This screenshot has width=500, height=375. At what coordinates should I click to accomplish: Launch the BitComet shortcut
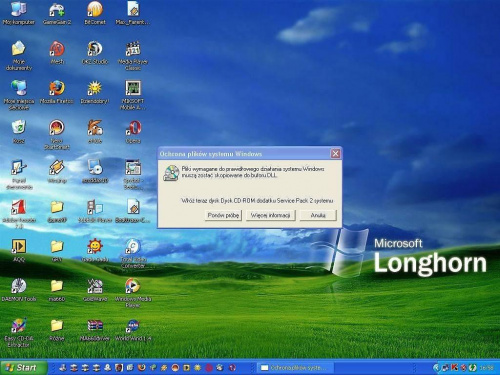(x=95, y=13)
